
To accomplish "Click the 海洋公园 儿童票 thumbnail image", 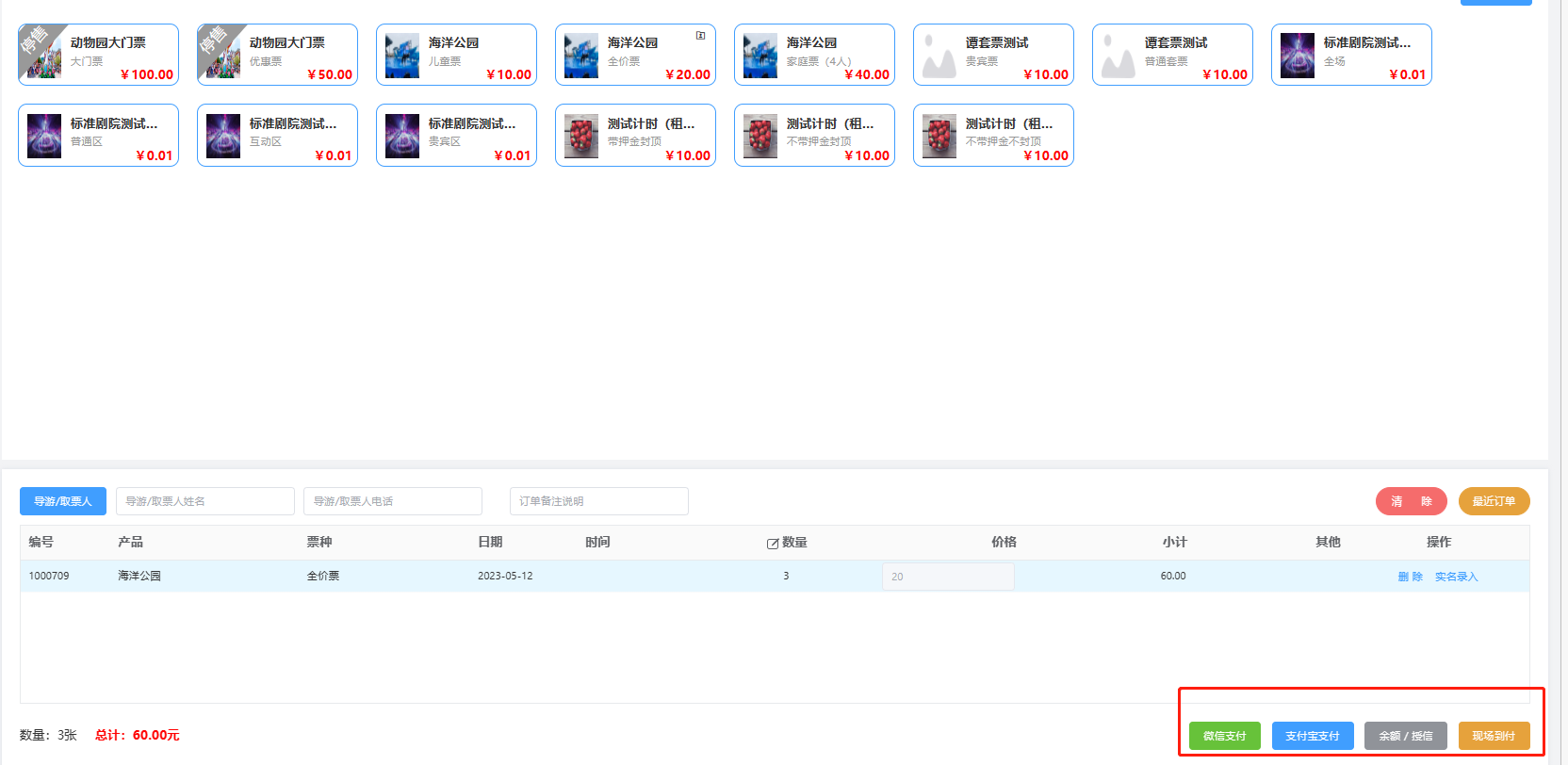I will click(402, 56).
